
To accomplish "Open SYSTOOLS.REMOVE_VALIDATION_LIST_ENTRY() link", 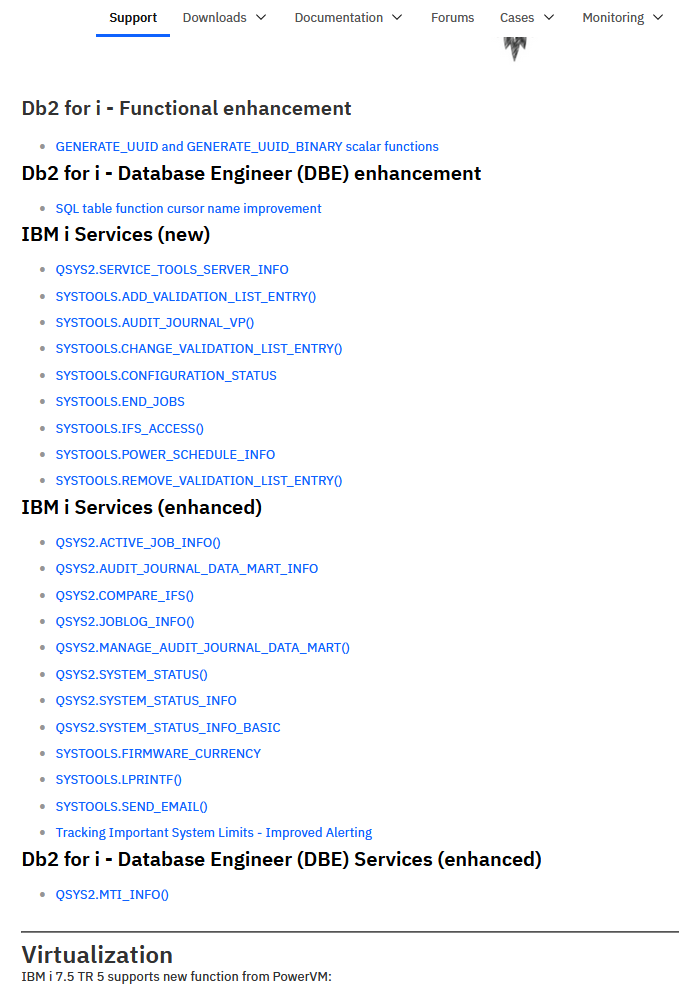I will click(x=199, y=481).
